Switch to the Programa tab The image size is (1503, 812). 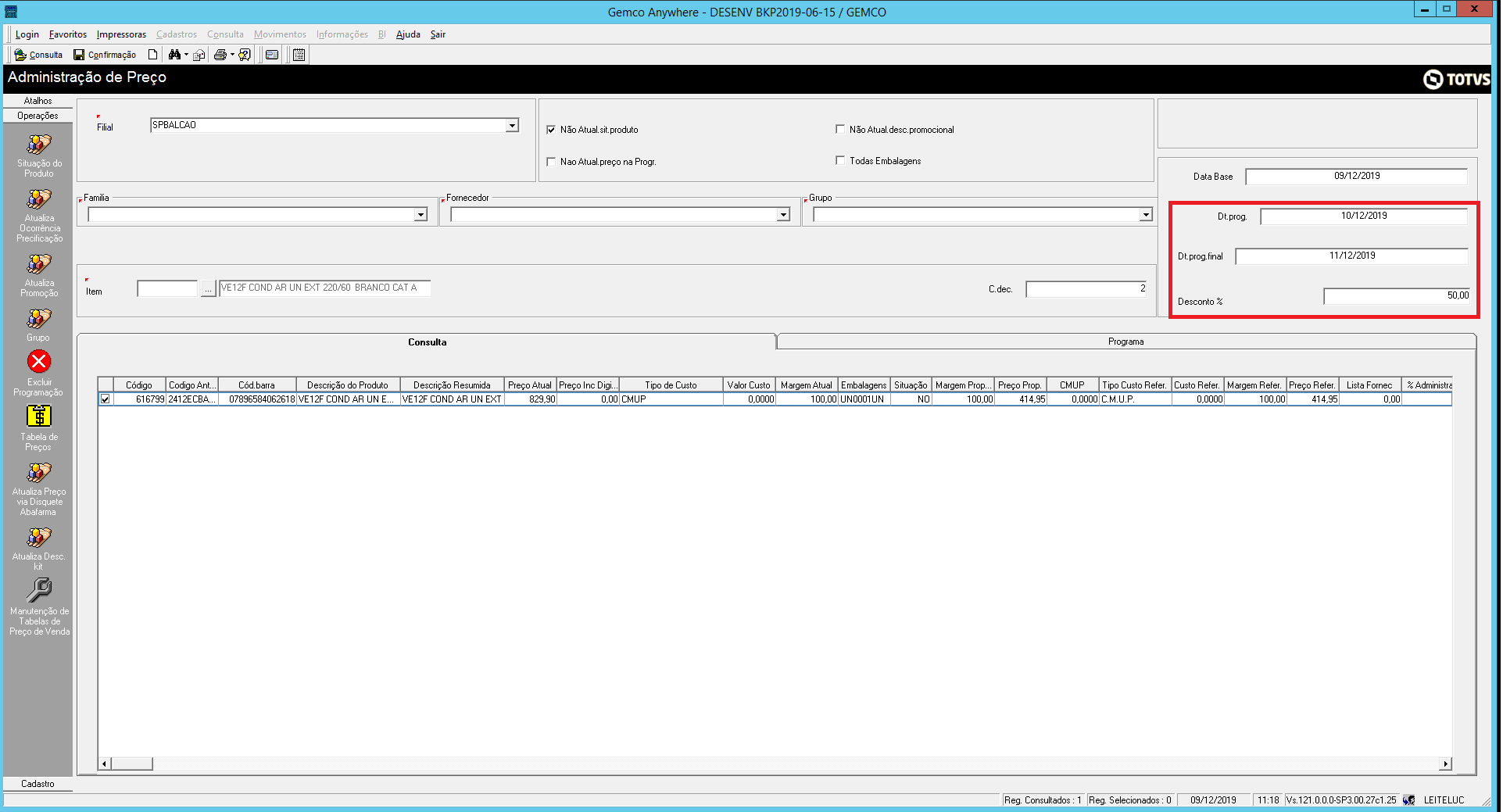[1125, 342]
